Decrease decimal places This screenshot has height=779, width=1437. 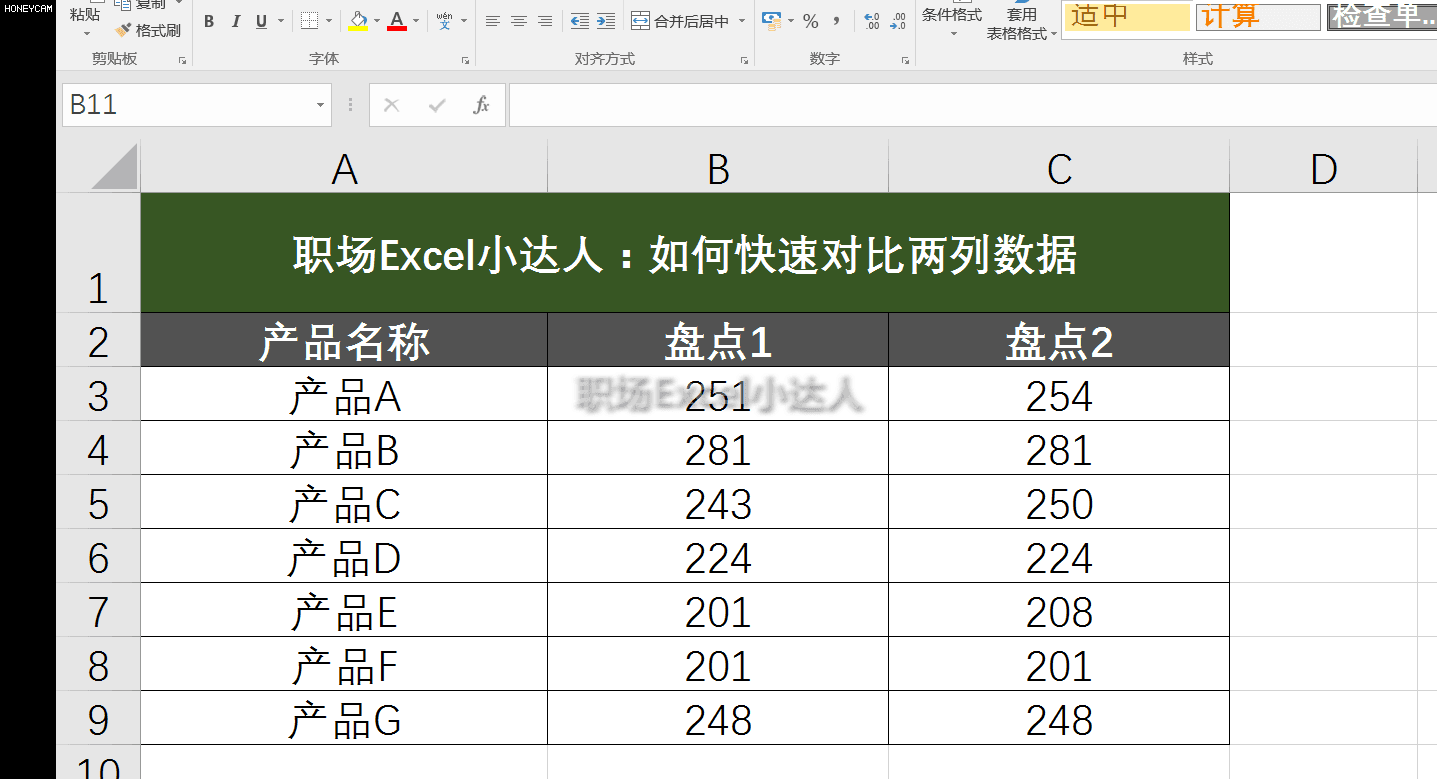898,21
